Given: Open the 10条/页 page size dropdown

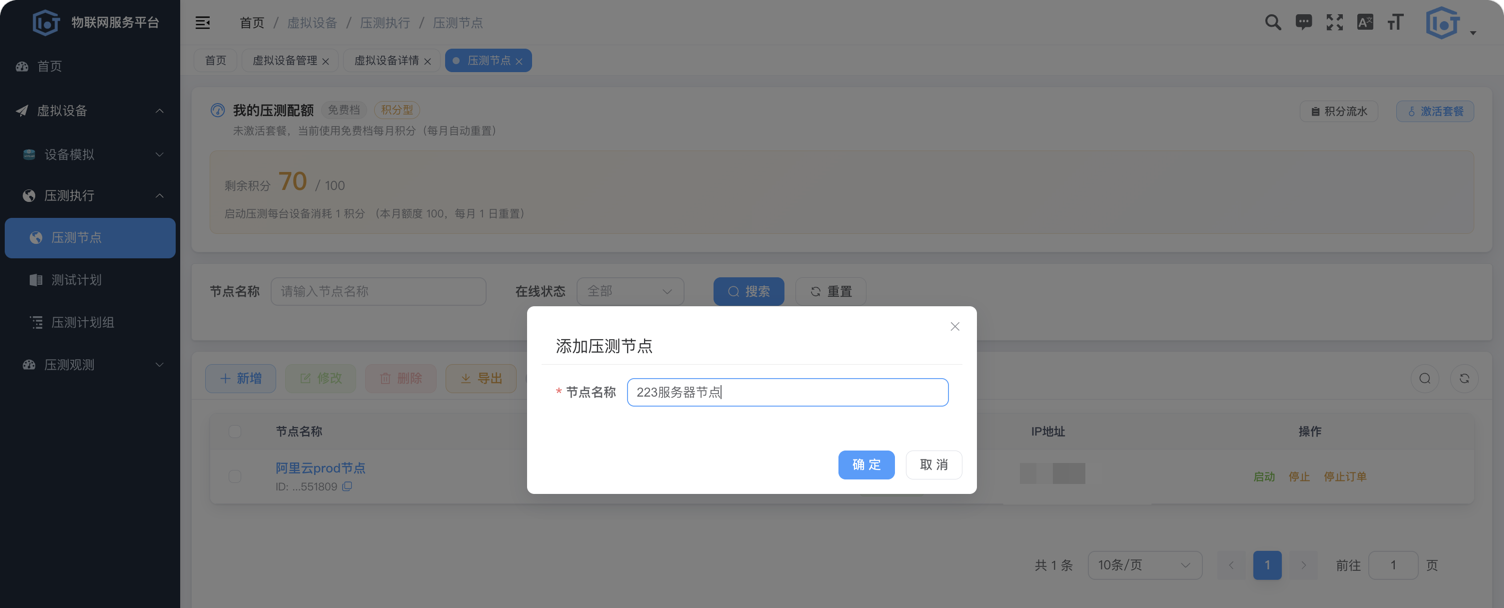Looking at the screenshot, I should click(x=1145, y=565).
